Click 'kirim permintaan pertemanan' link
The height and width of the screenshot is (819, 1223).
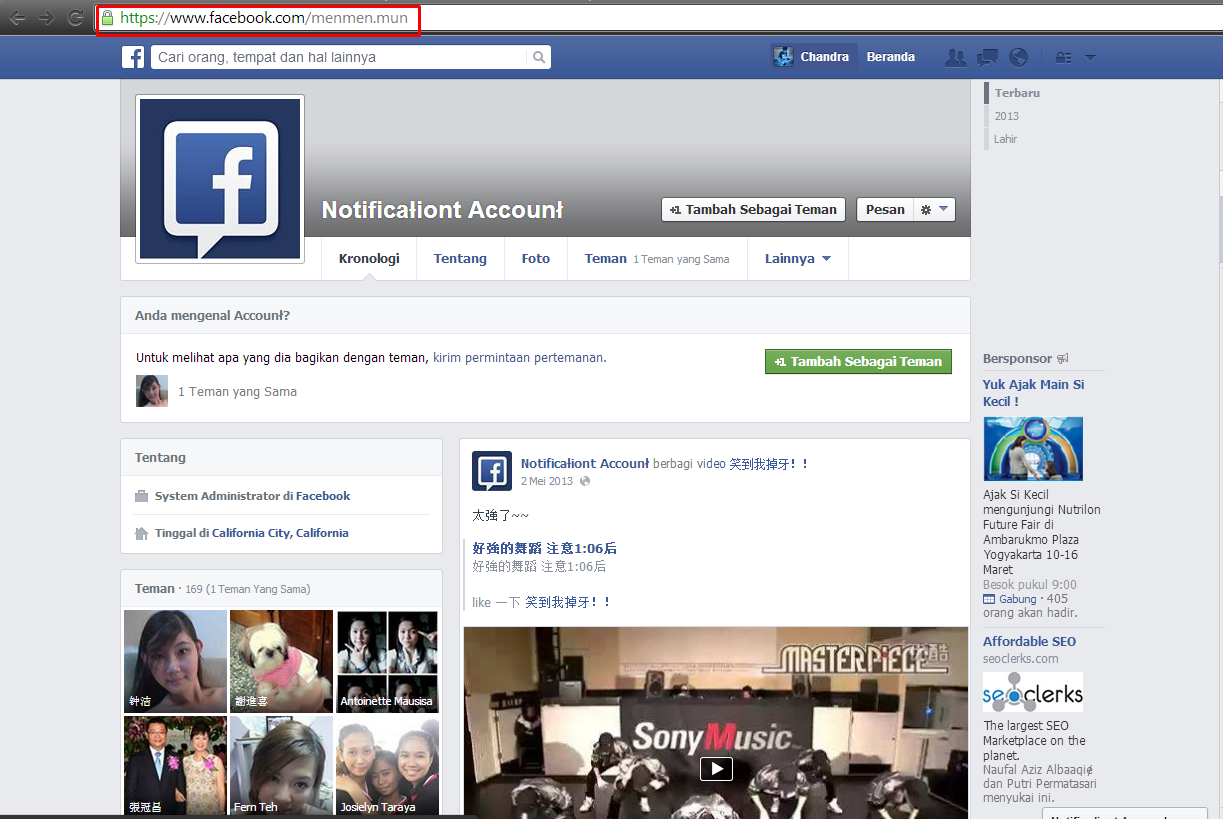coord(518,357)
